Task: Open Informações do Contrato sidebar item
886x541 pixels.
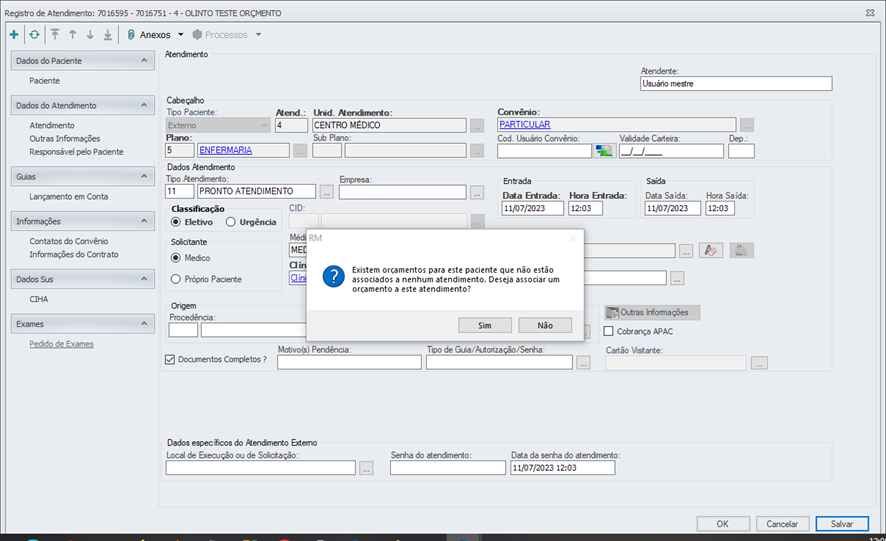Action: (74, 254)
